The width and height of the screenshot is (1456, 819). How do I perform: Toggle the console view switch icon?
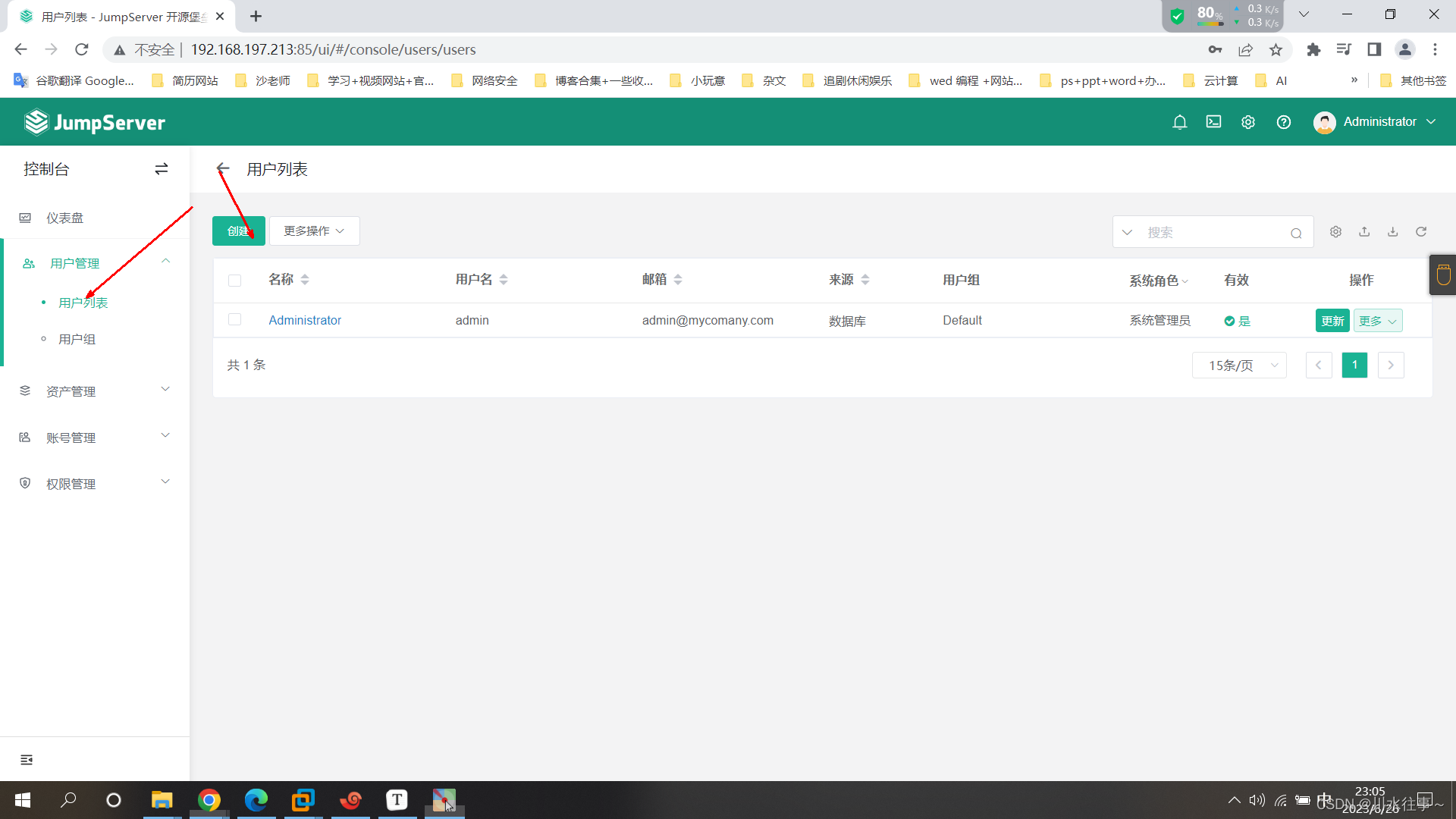click(161, 169)
